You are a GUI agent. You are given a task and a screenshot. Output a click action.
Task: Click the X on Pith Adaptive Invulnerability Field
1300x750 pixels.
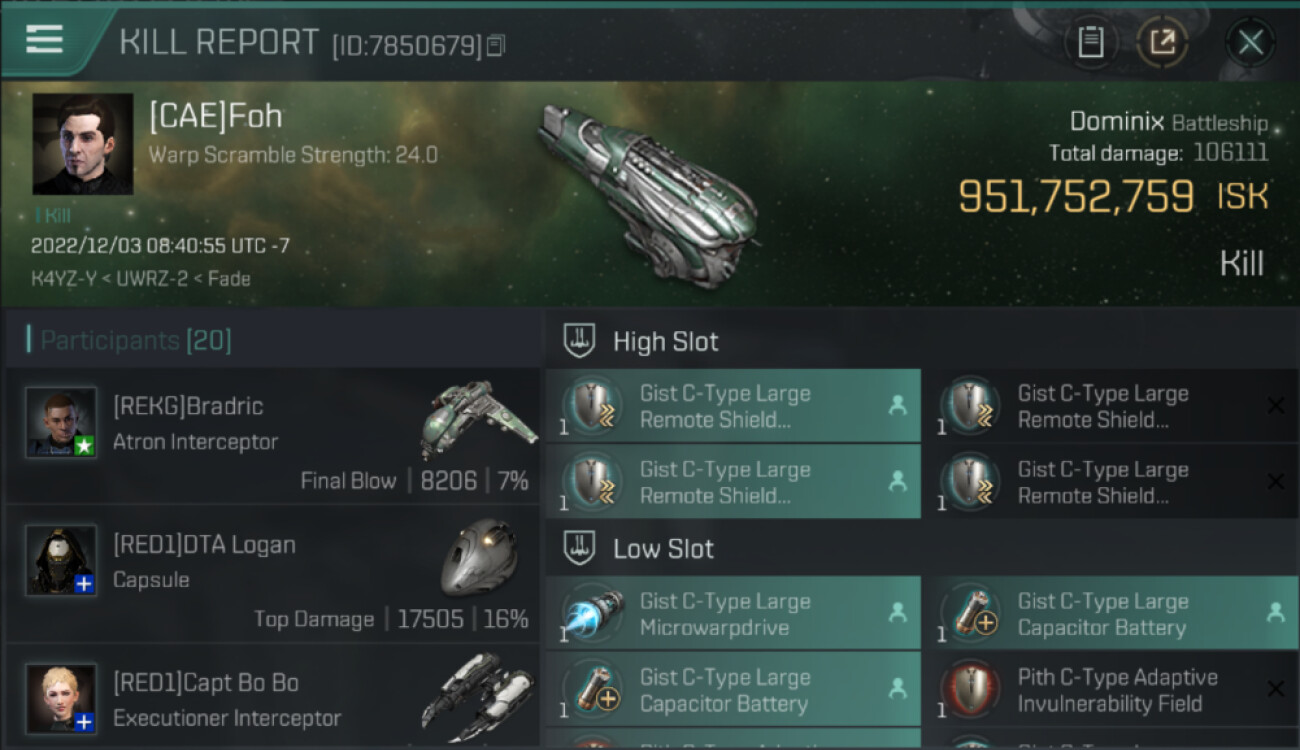click(x=1275, y=689)
